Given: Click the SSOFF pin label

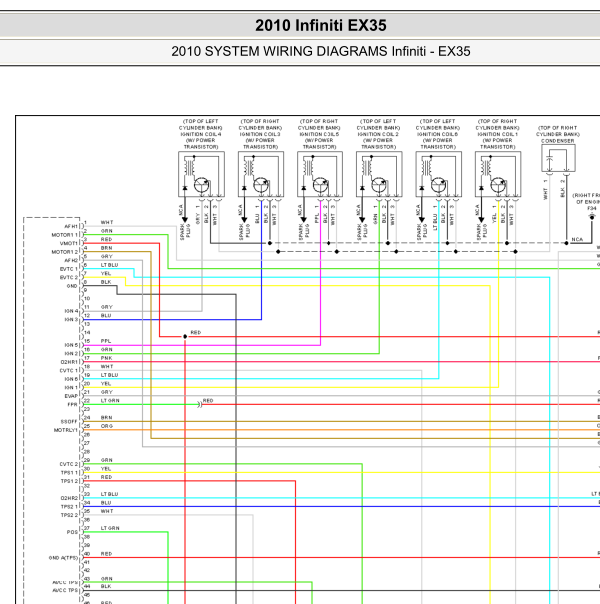Looking at the screenshot, I should 69,421.
